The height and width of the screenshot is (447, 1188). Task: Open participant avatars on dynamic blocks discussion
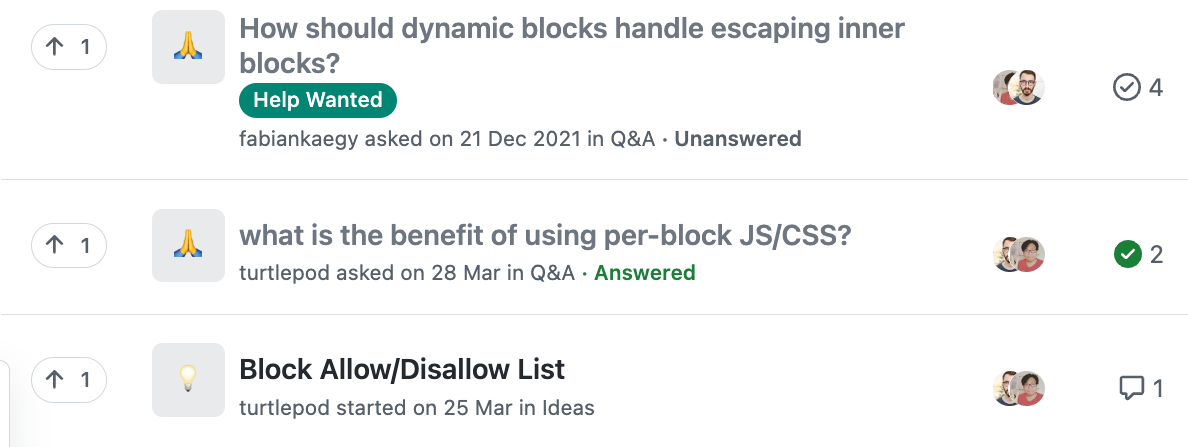click(x=1018, y=88)
